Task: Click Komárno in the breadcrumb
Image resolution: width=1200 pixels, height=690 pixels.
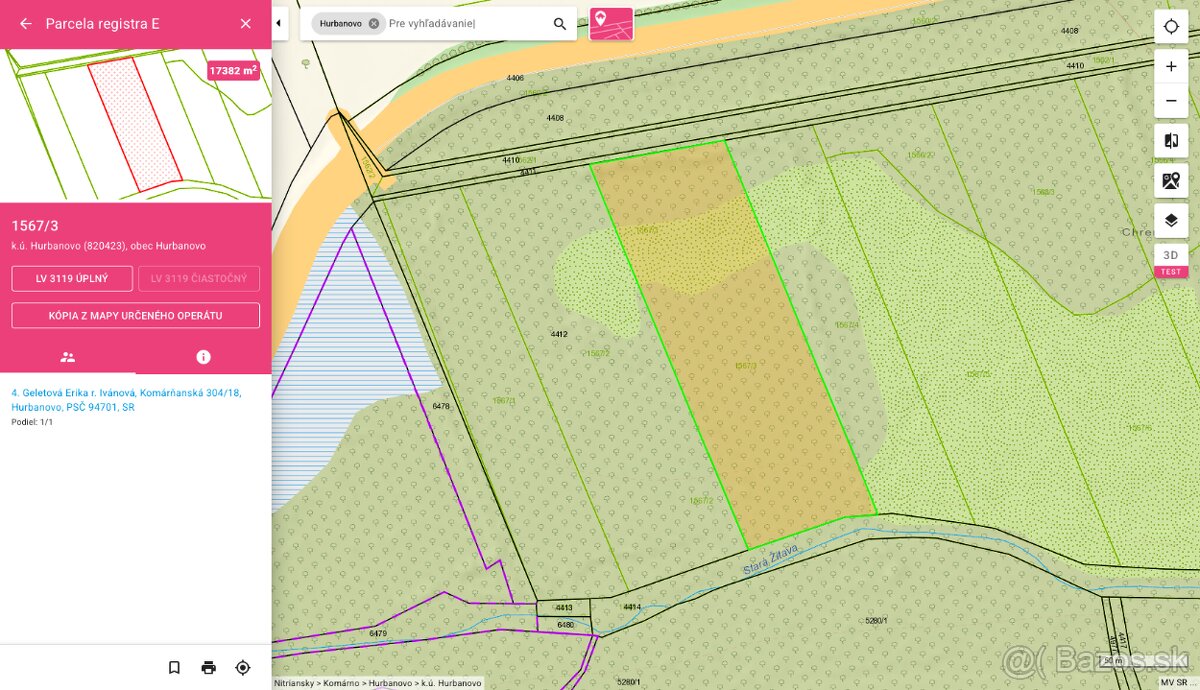Action: click(x=342, y=682)
